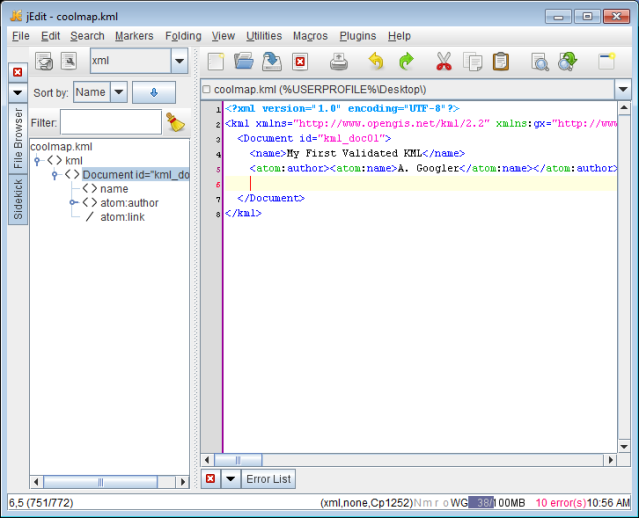Viewport: 639px width, 518px height.
Task: Copy selection using copy icon
Action: [x=473, y=62]
